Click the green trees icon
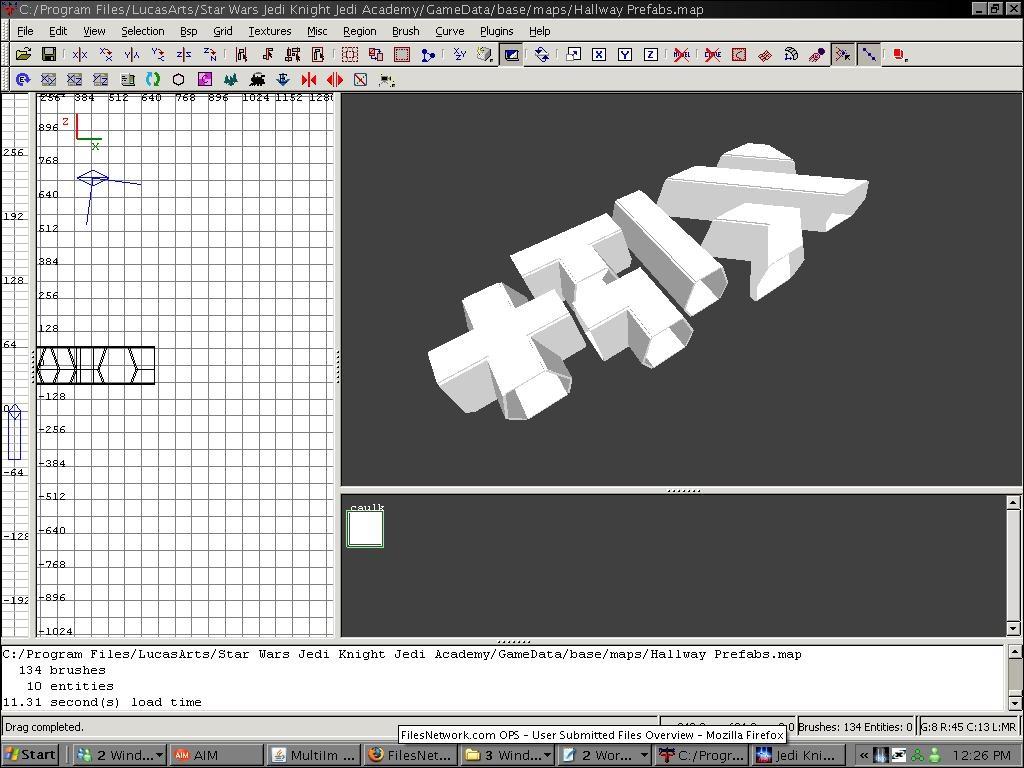The height and width of the screenshot is (768, 1024). [x=231, y=80]
